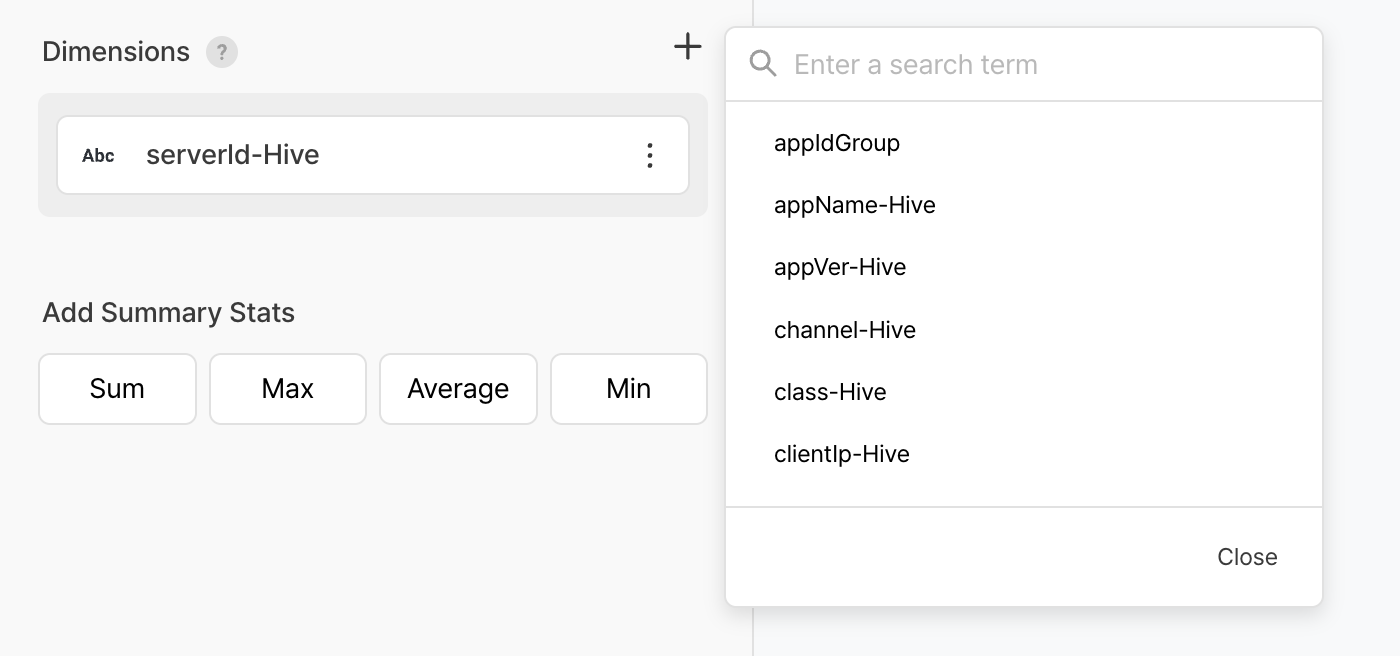
Task: Pick the appVer-Hive option
Action: click(x=840, y=267)
